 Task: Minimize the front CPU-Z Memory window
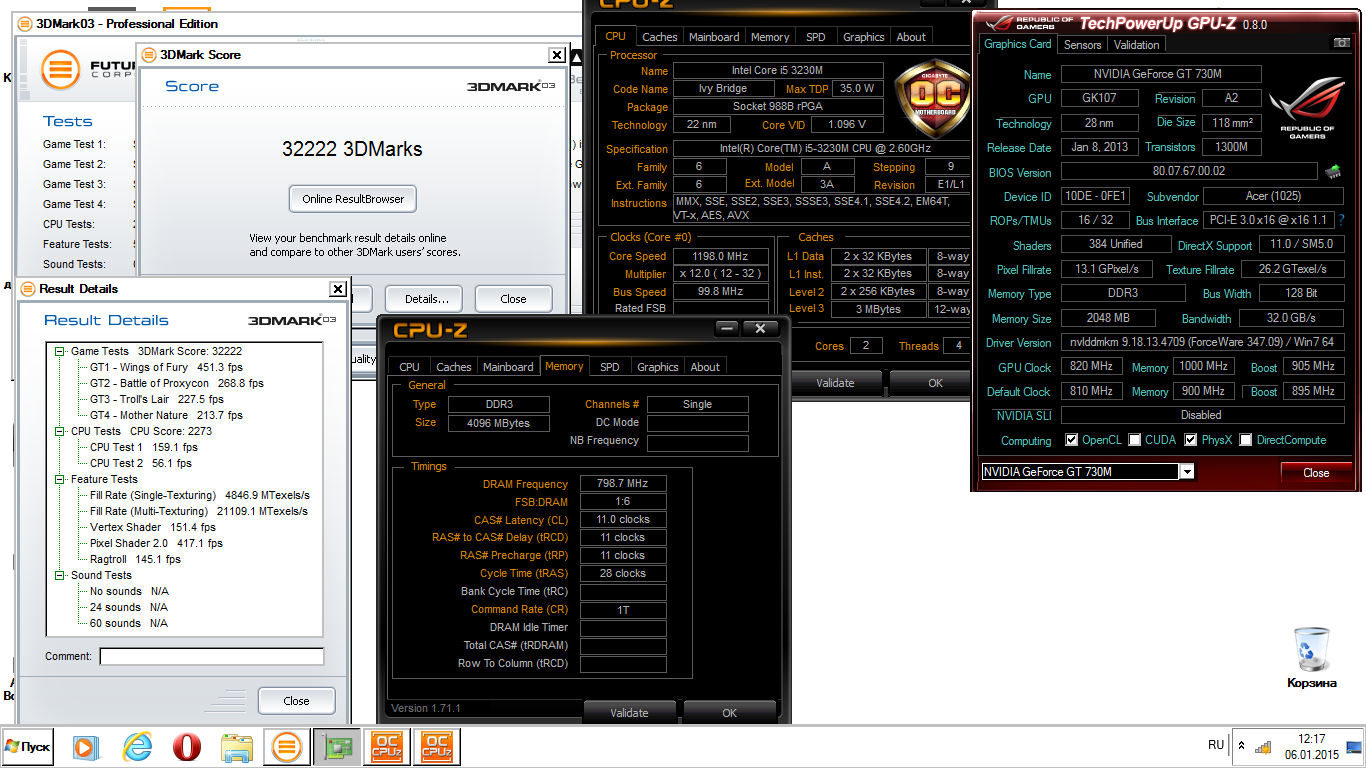coord(727,329)
